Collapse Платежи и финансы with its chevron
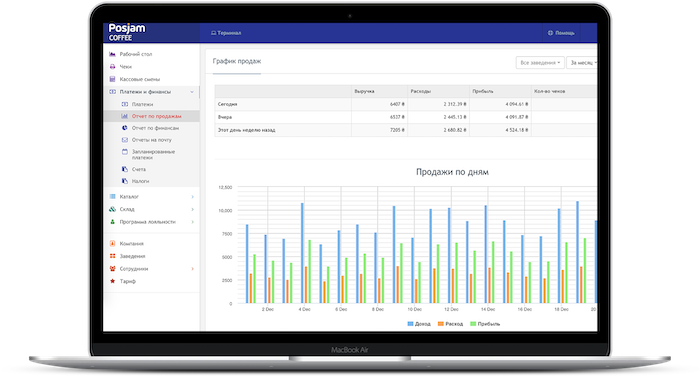This screenshot has height=376, width=700. 192,92
